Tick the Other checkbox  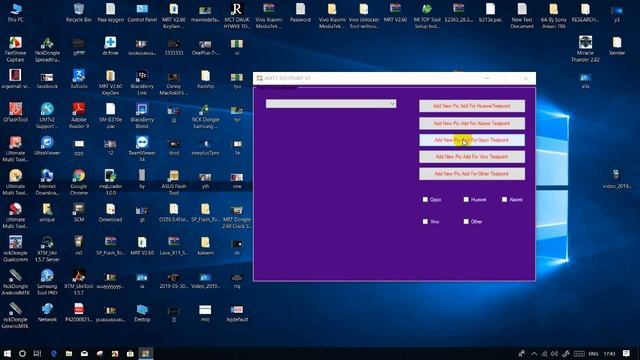coord(466,221)
